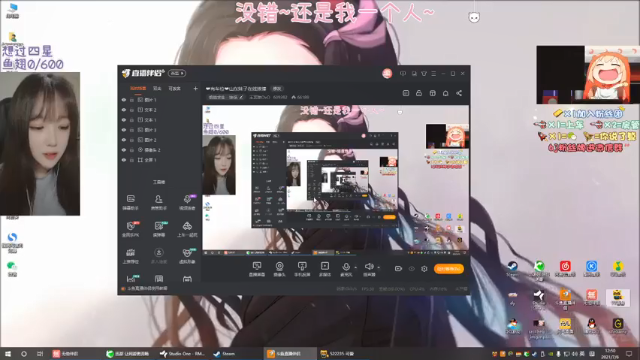Open the user avatar in the title bar
The width and height of the screenshot is (640, 360).
(x=387, y=73)
